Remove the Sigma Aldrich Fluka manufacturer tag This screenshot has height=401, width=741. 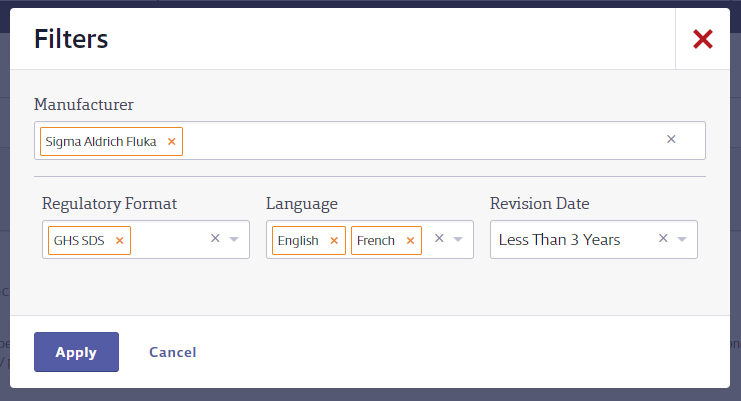coord(172,141)
